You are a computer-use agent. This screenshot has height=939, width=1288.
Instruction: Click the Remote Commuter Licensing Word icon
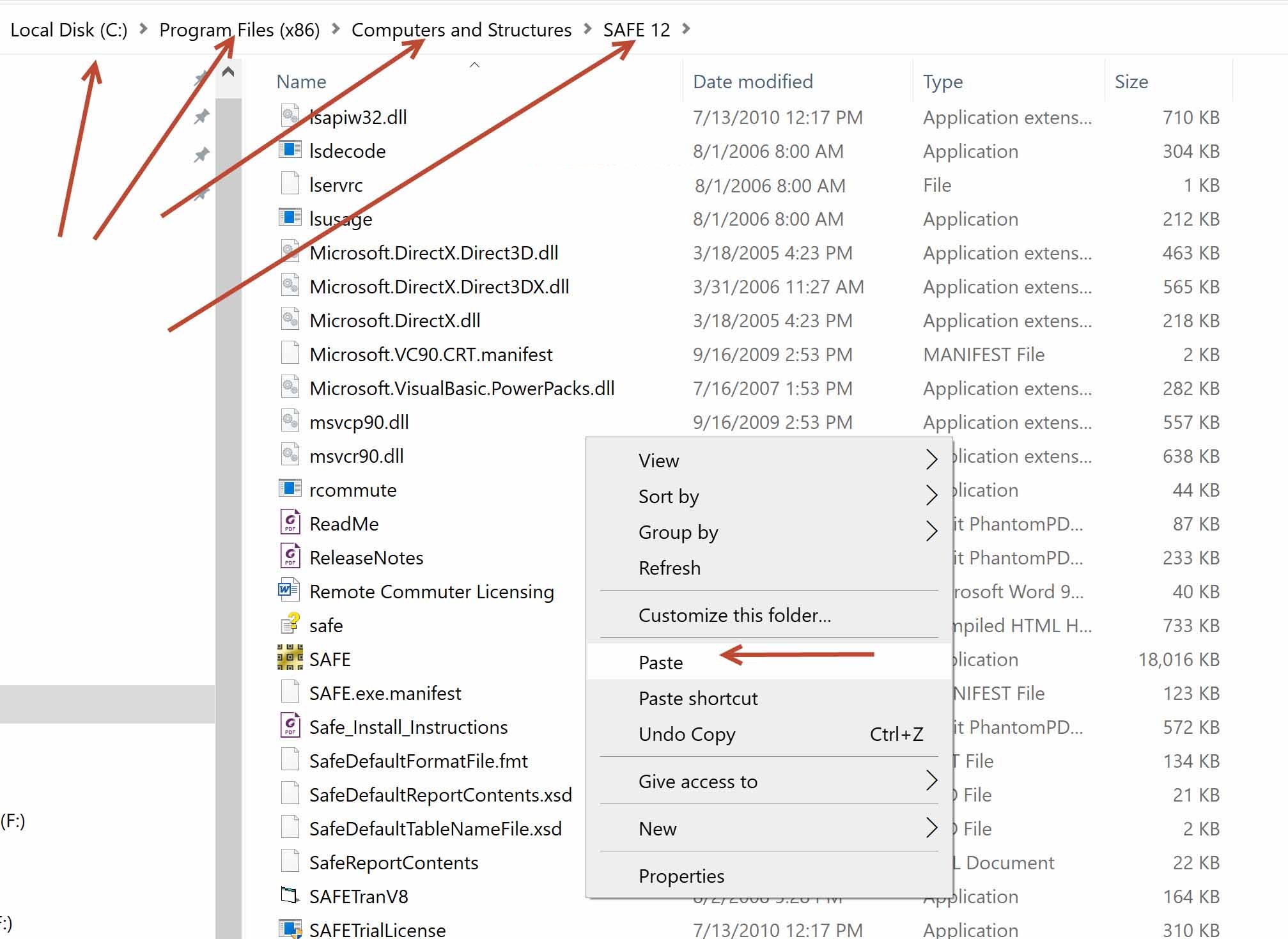289,590
